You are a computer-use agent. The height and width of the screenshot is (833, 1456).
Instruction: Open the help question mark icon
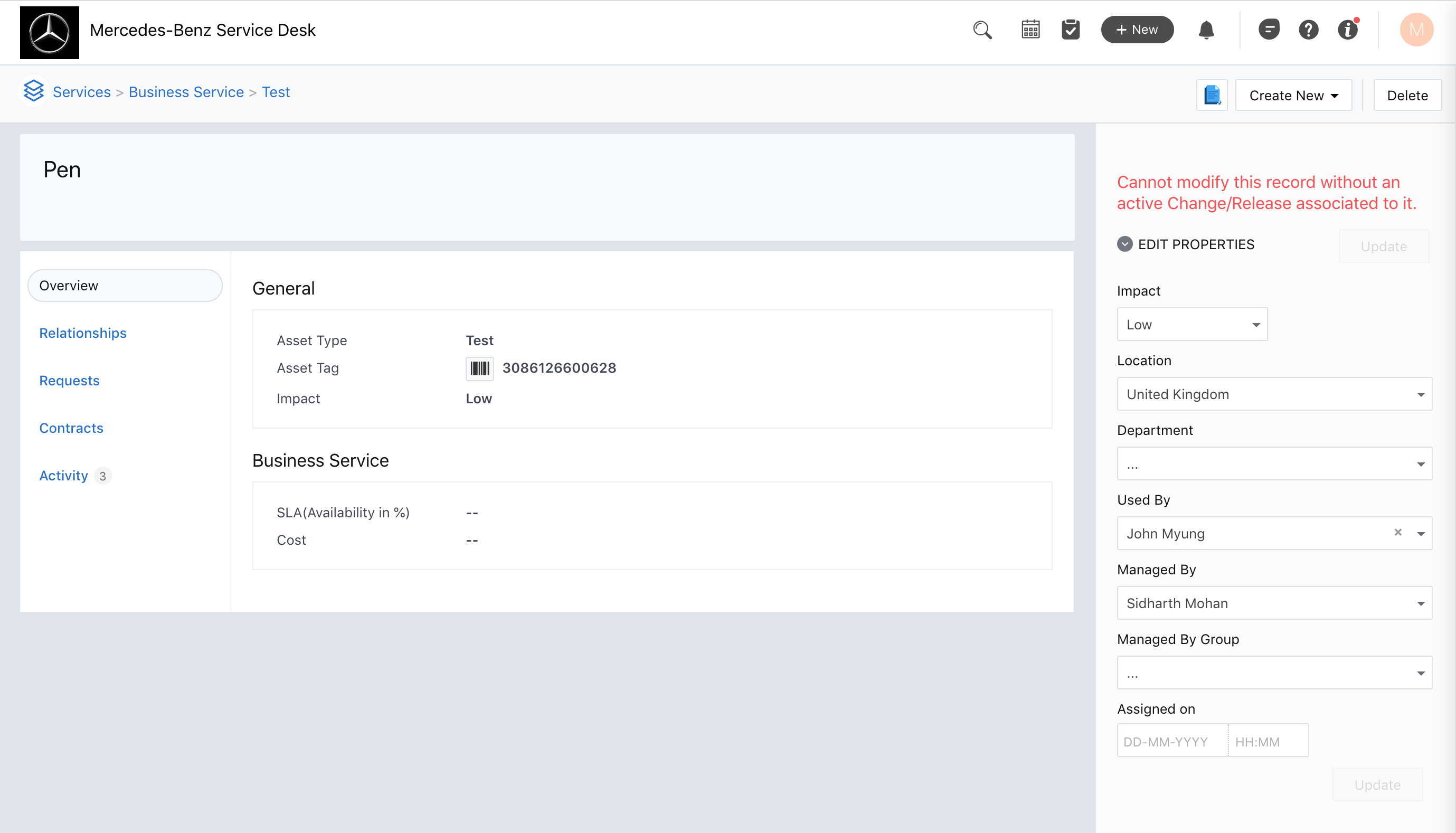1308,30
